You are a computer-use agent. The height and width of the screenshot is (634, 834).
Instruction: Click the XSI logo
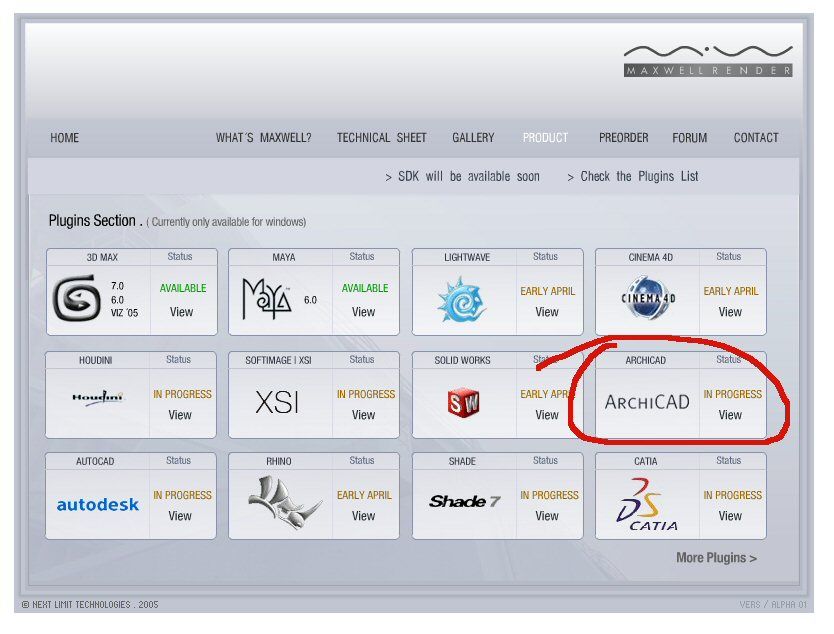click(x=277, y=402)
